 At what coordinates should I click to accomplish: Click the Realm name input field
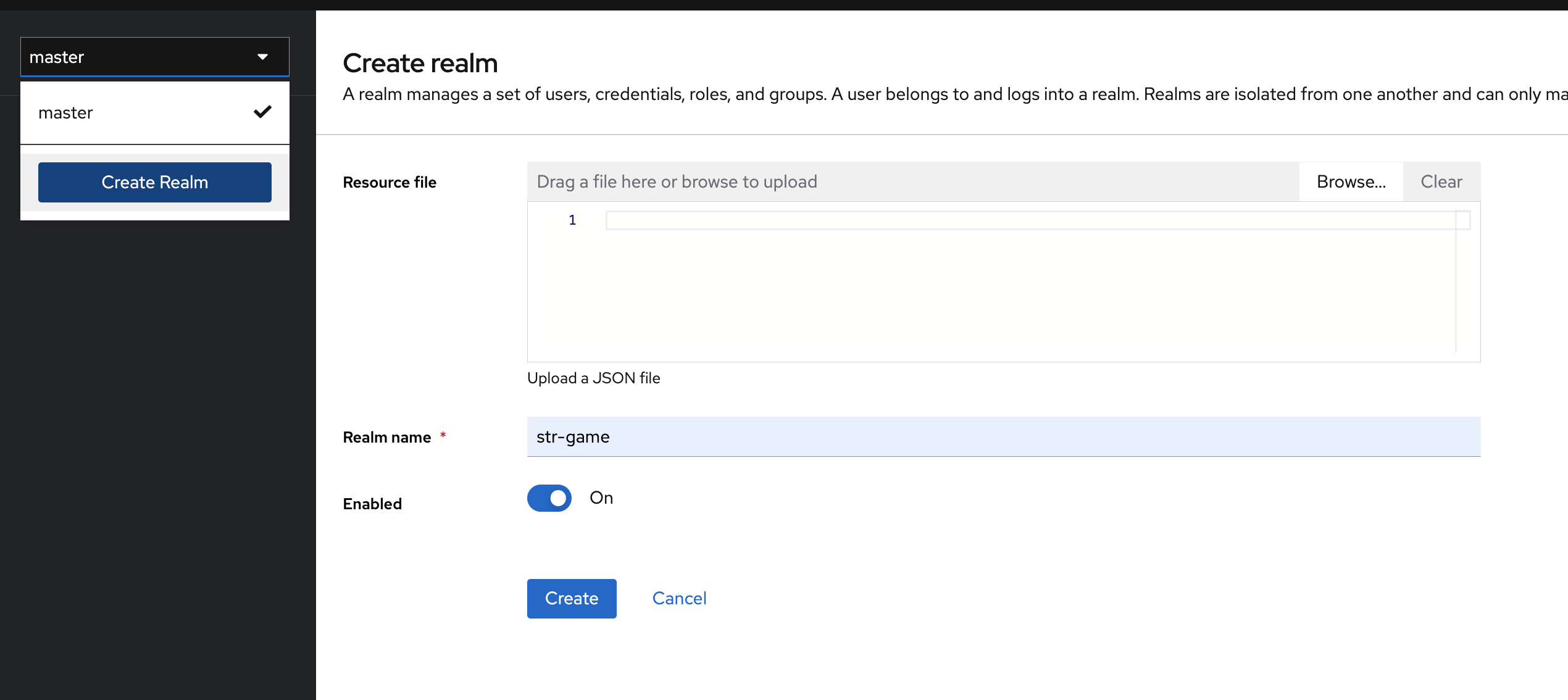pyautogui.click(x=1004, y=436)
